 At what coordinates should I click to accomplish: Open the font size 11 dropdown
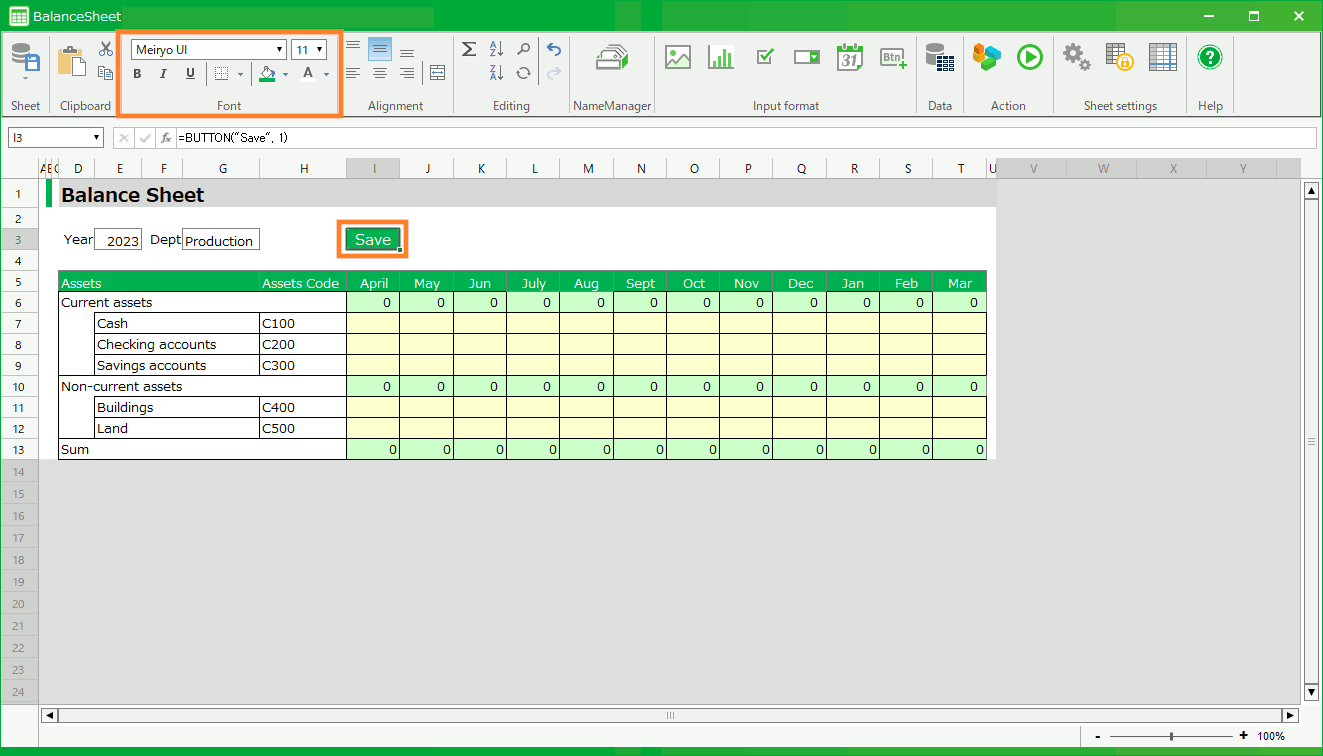pyautogui.click(x=319, y=50)
